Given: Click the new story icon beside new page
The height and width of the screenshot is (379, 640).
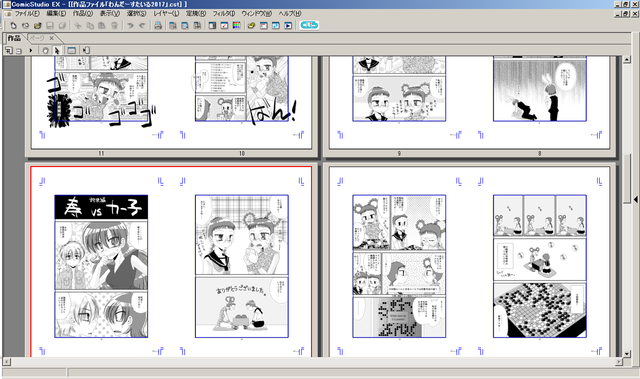Looking at the screenshot, I should (x=25, y=26).
